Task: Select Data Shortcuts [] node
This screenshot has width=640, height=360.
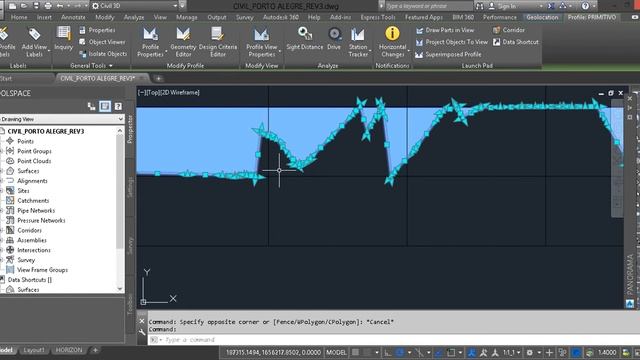Action: [29, 280]
